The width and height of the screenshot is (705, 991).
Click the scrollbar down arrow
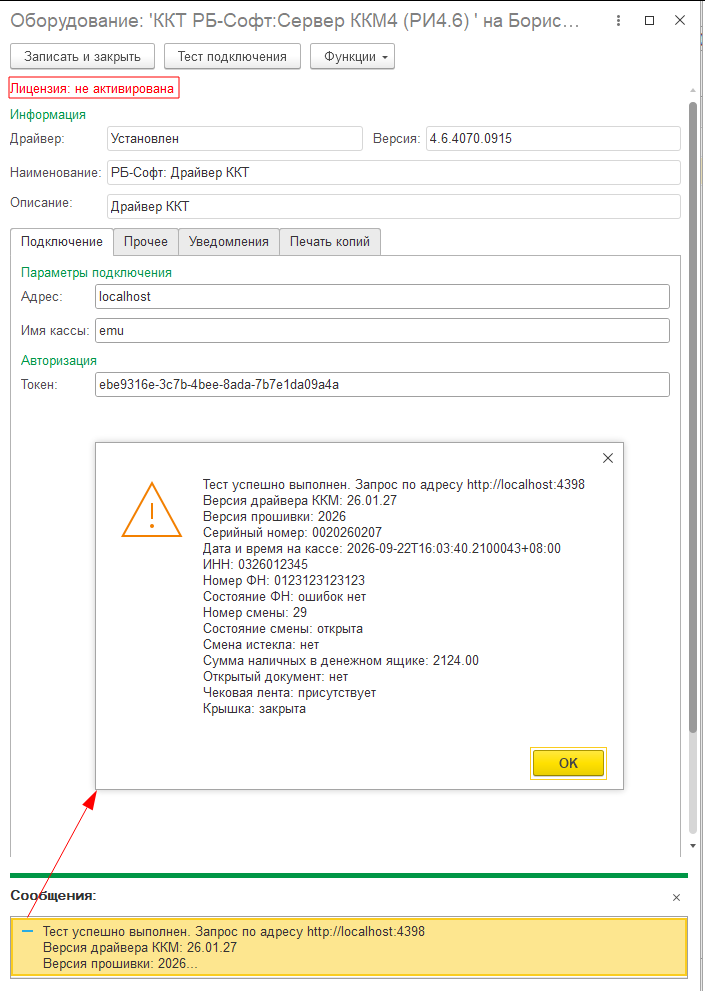[693, 845]
